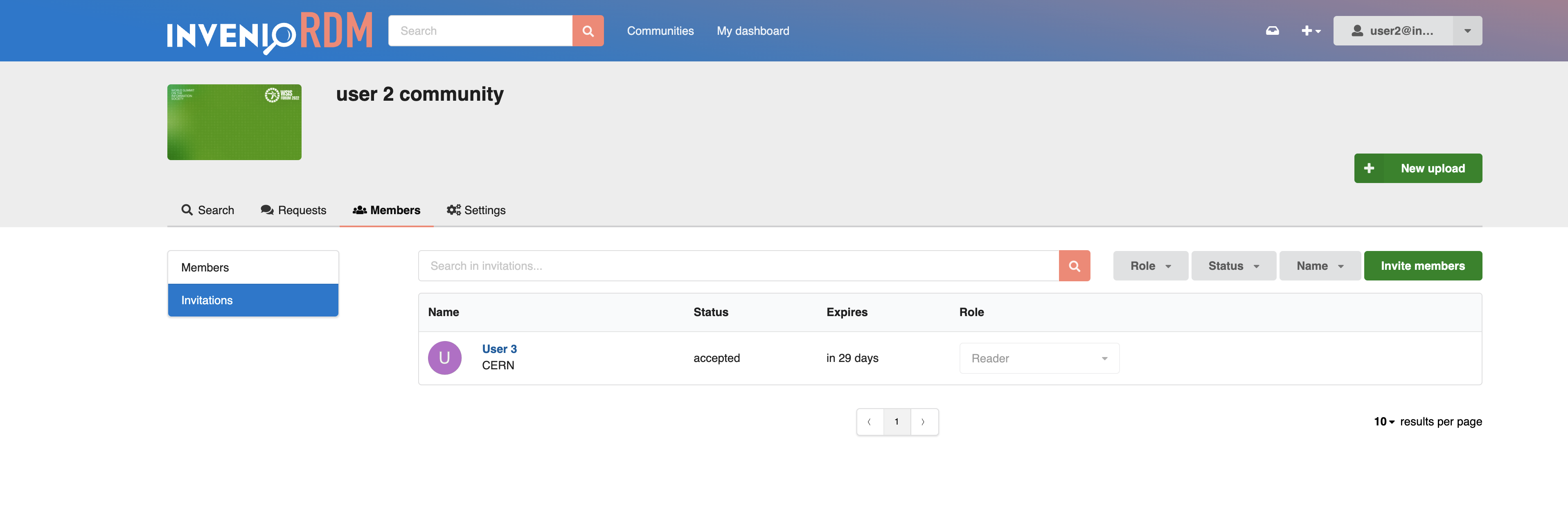Screen dimensions: 1568x529
Task: Open the Role filter dropdown
Action: 1150,265
